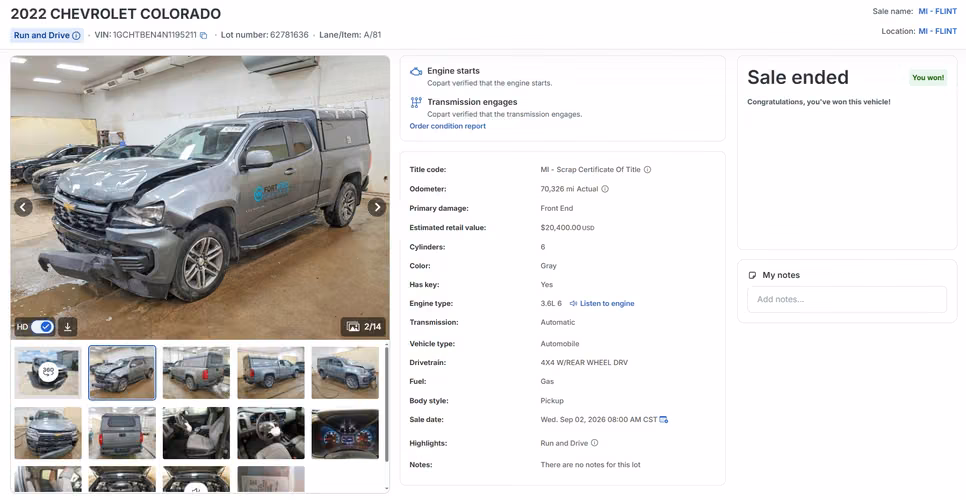This screenshot has height=500, width=966.
Task: Open the Location MI - FLINT link
Action: pos(938,31)
